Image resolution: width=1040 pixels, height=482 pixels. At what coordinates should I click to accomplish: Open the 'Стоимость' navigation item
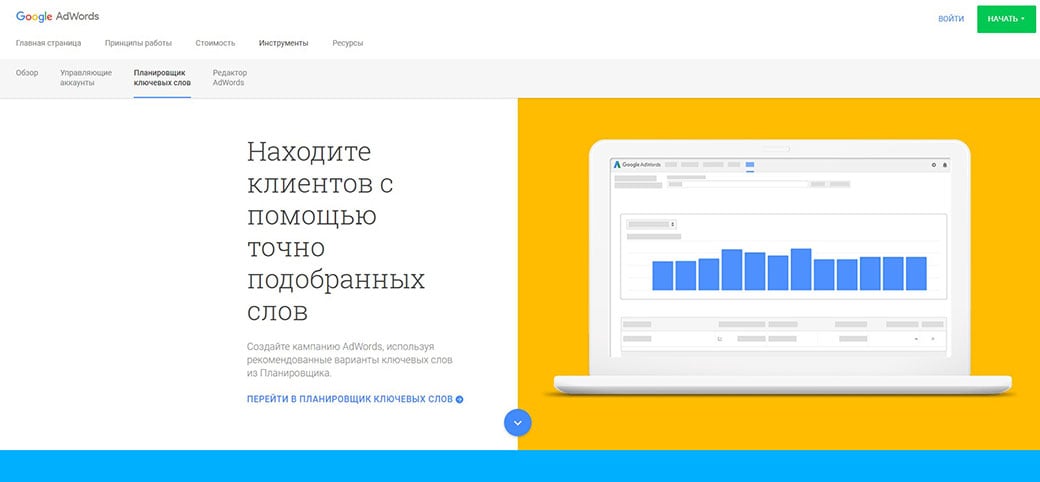215,43
